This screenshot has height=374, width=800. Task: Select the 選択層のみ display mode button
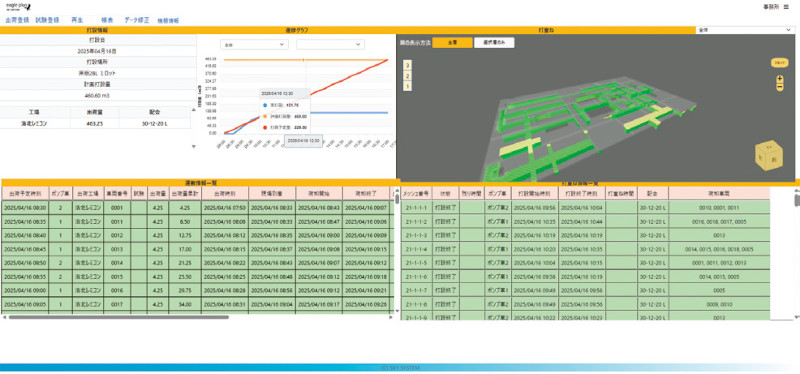(x=494, y=43)
